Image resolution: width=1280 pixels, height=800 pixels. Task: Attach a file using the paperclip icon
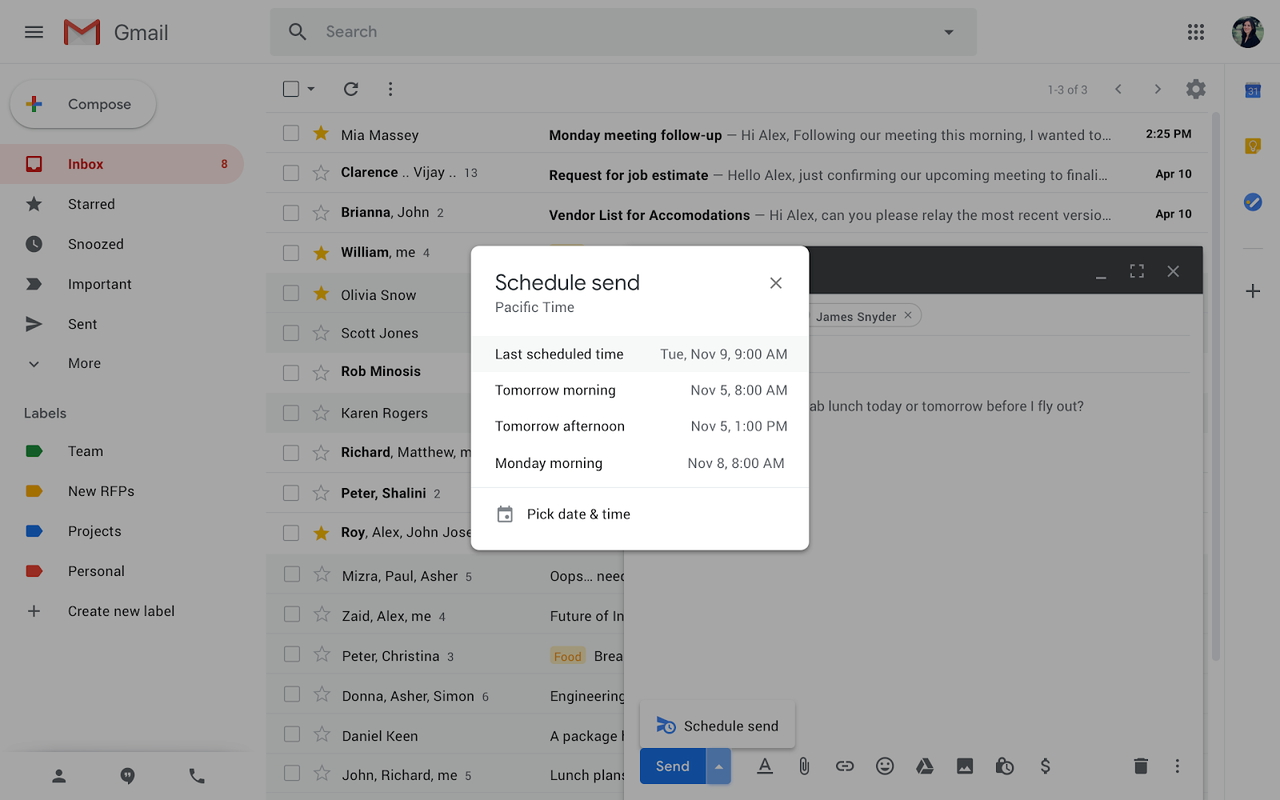(x=804, y=765)
